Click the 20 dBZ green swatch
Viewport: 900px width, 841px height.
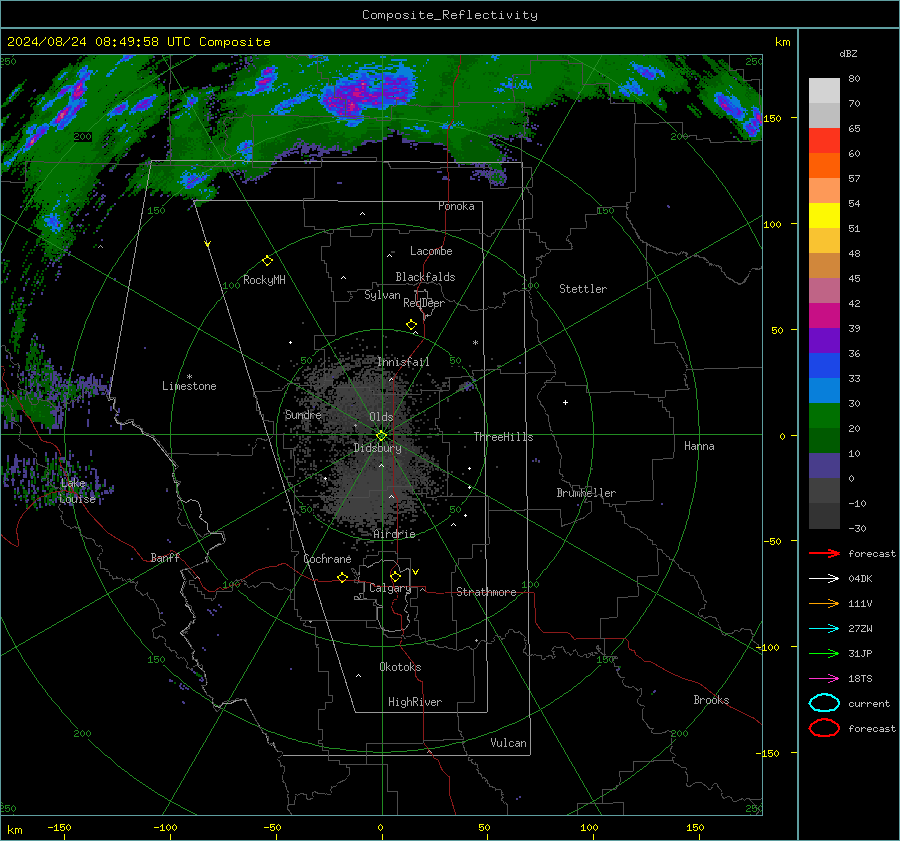pyautogui.click(x=824, y=416)
